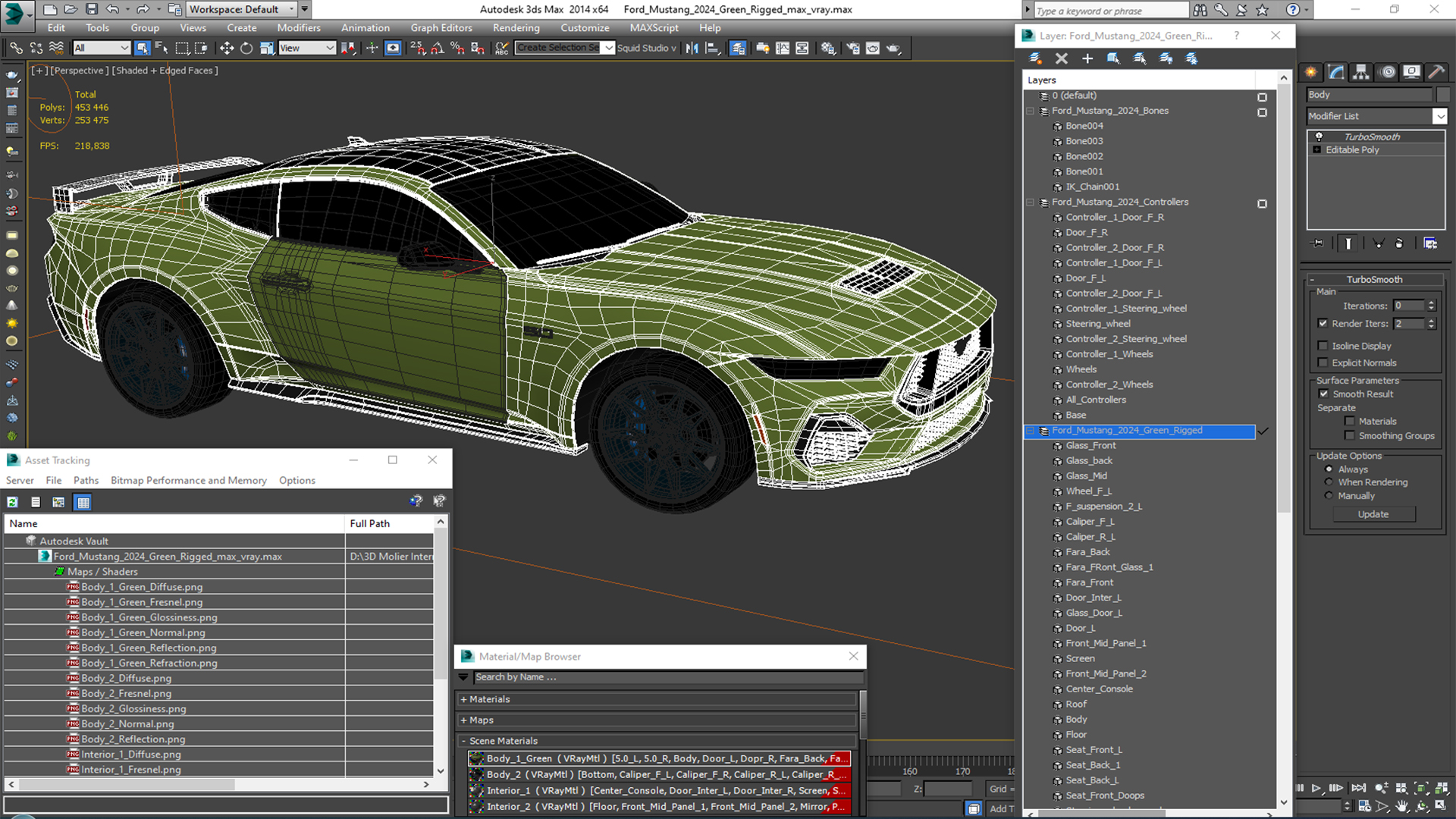Image resolution: width=1456 pixels, height=819 pixels.
Task: Toggle Render Iters checkbox
Action: click(1323, 323)
